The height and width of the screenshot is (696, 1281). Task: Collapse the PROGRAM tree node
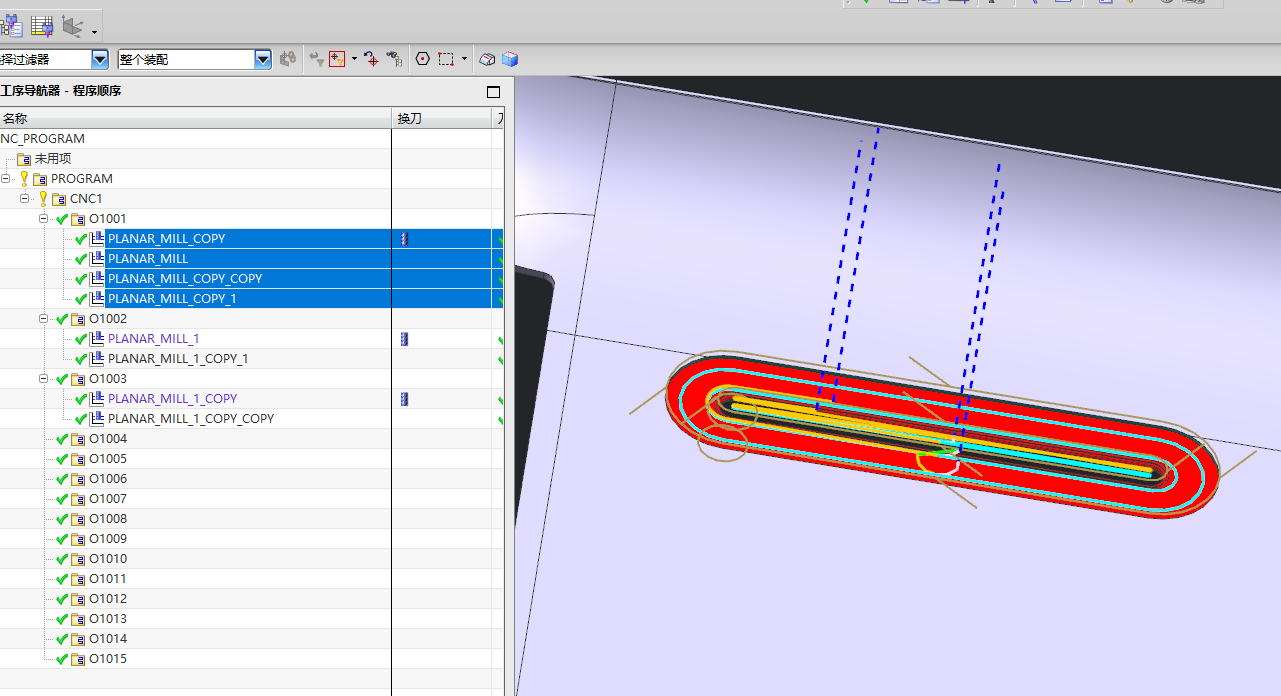(x=7, y=179)
